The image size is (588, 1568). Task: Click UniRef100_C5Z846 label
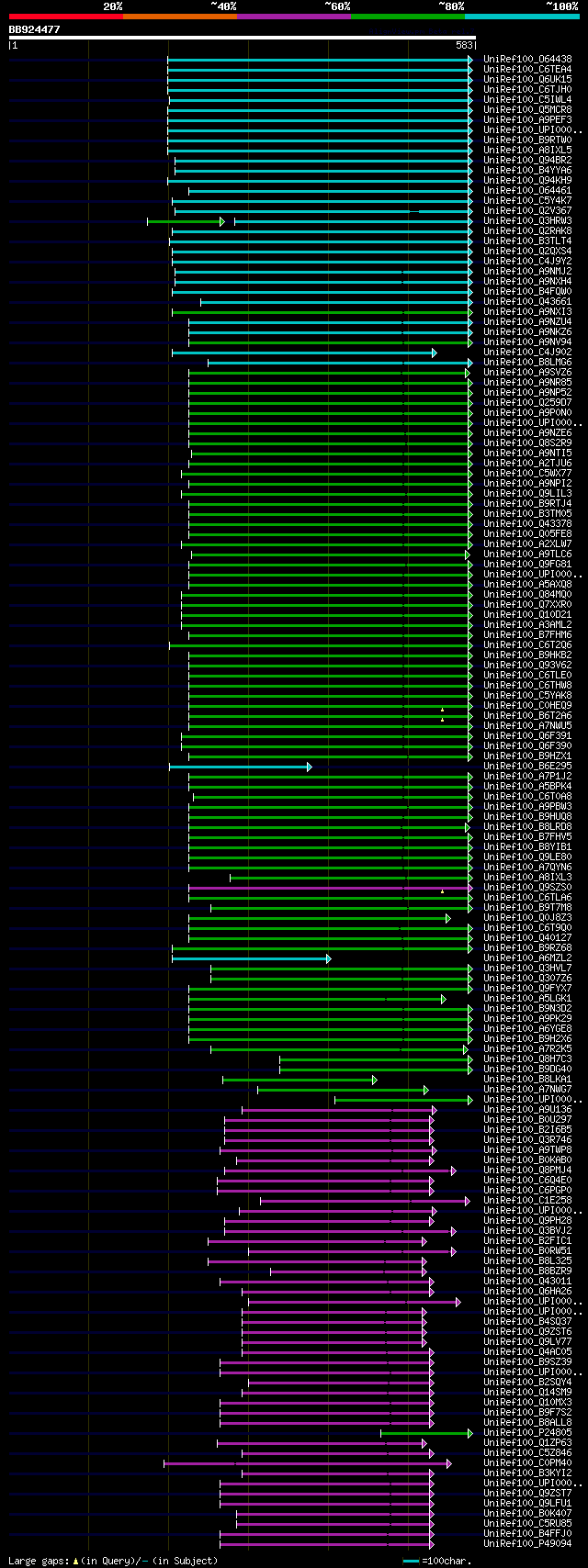(x=527, y=1452)
